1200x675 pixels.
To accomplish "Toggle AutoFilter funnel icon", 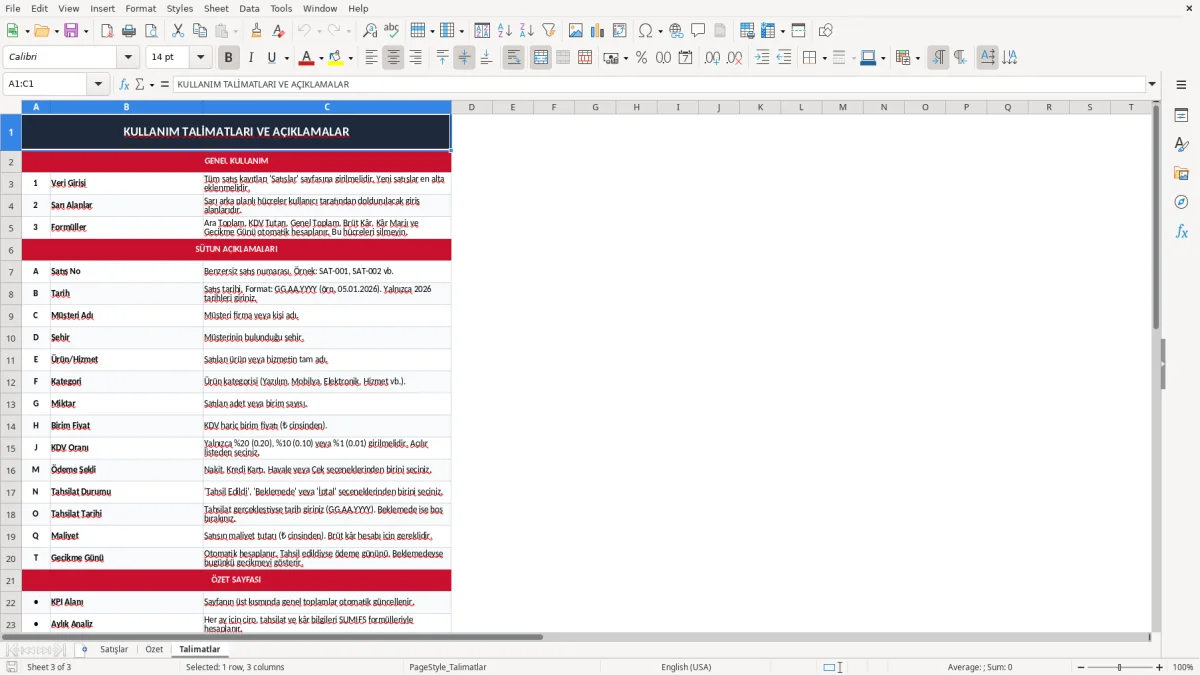I will (x=549, y=31).
